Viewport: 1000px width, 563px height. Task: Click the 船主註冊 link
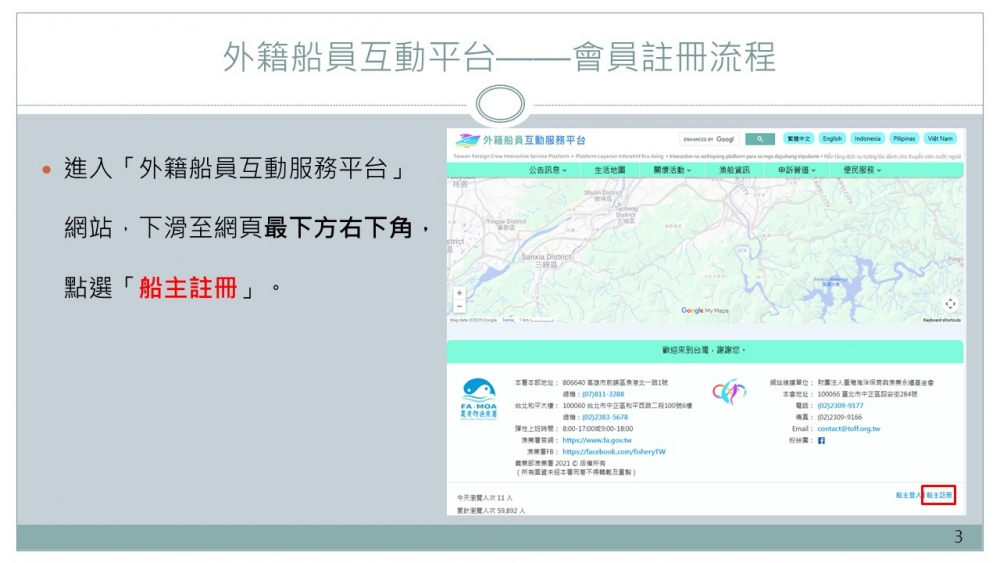point(939,495)
